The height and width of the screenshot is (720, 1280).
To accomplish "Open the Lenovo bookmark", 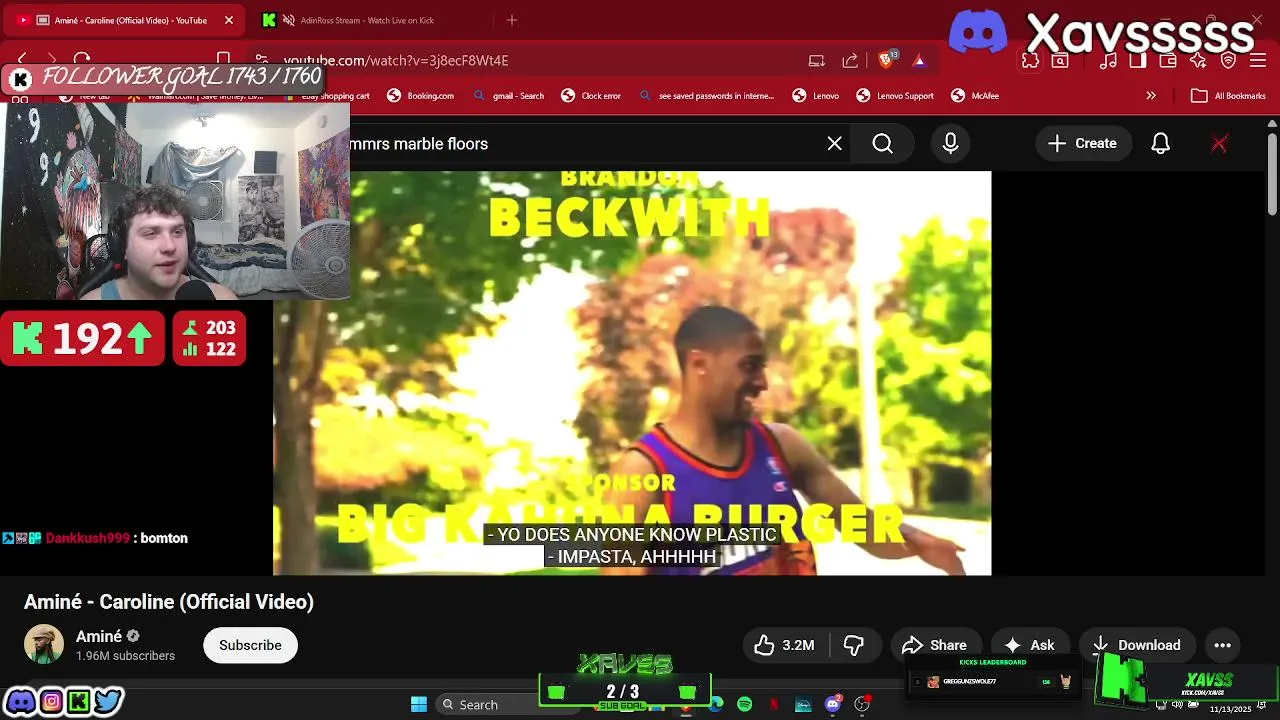I will click(816, 96).
